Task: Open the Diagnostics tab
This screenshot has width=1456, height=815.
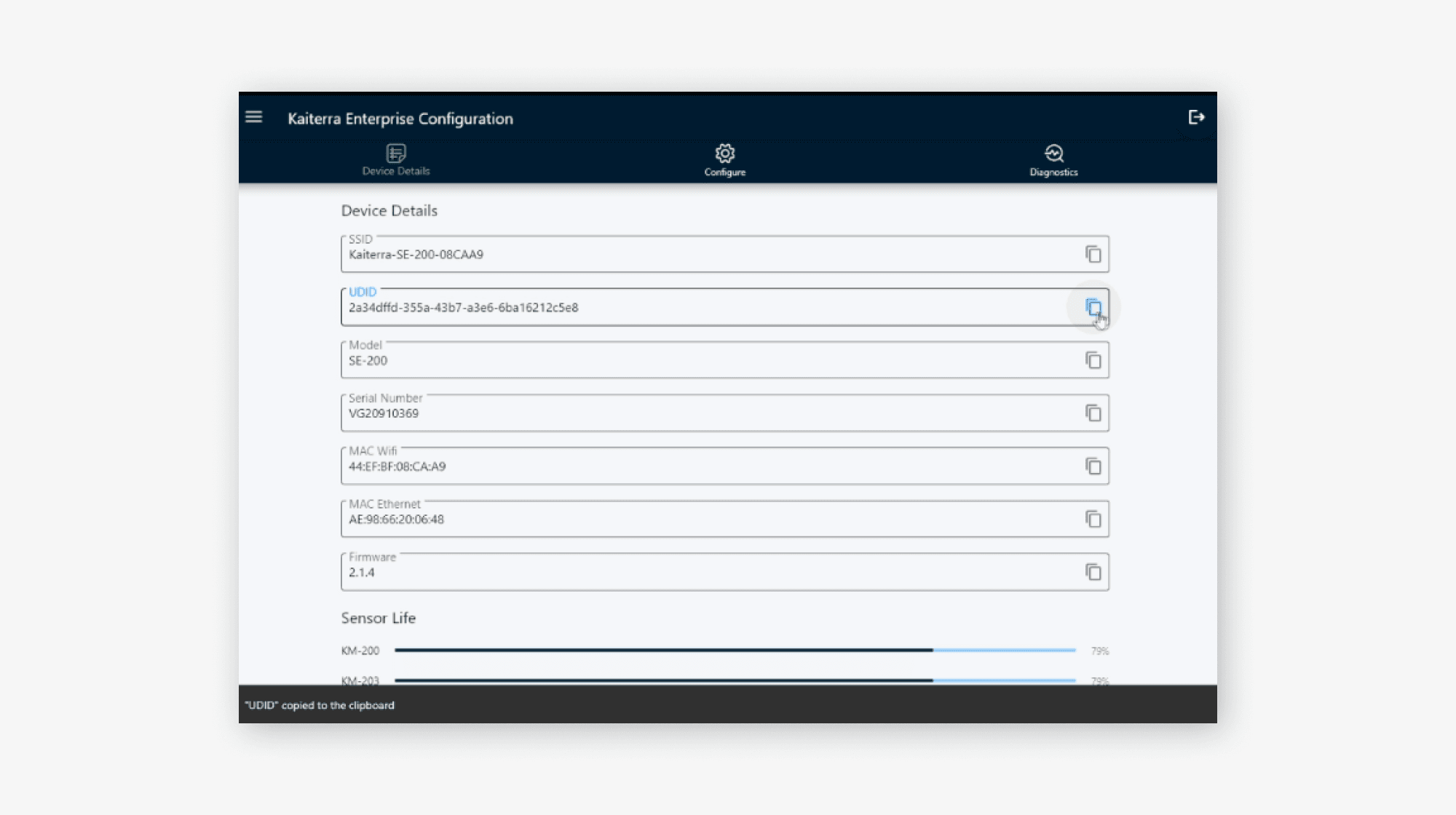Action: (x=1053, y=160)
